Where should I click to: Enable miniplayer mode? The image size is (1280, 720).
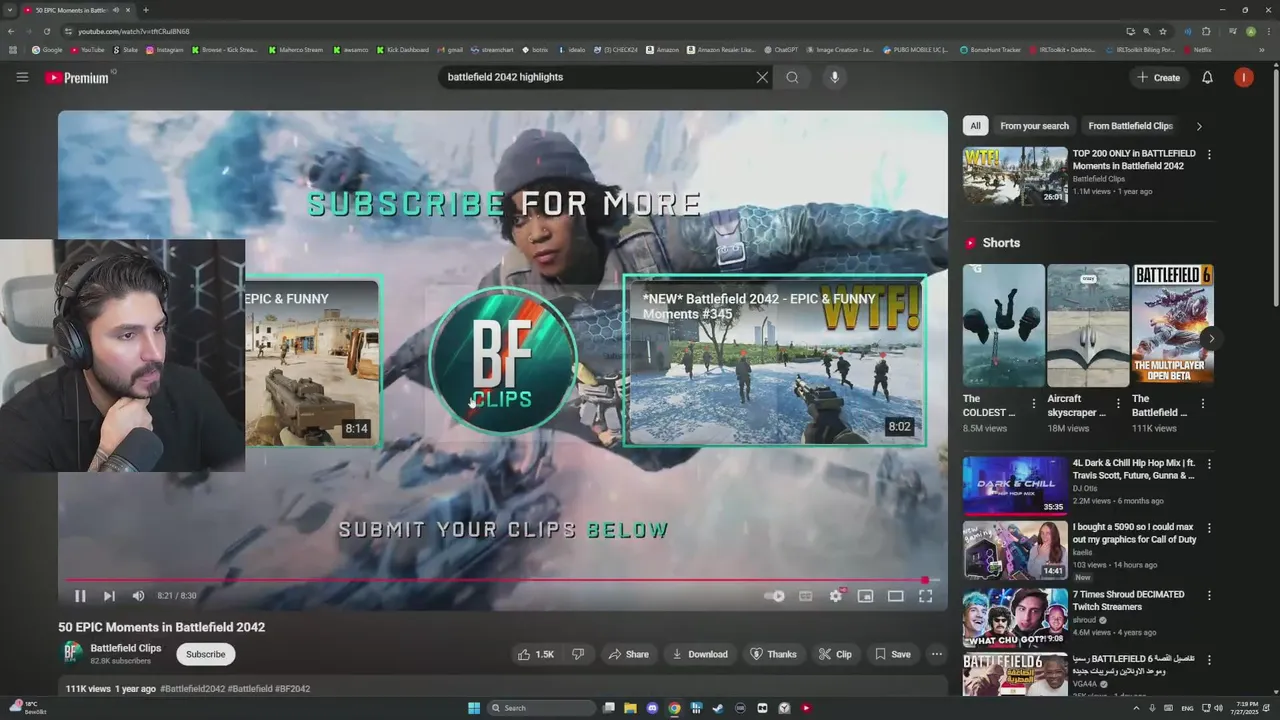(x=866, y=596)
